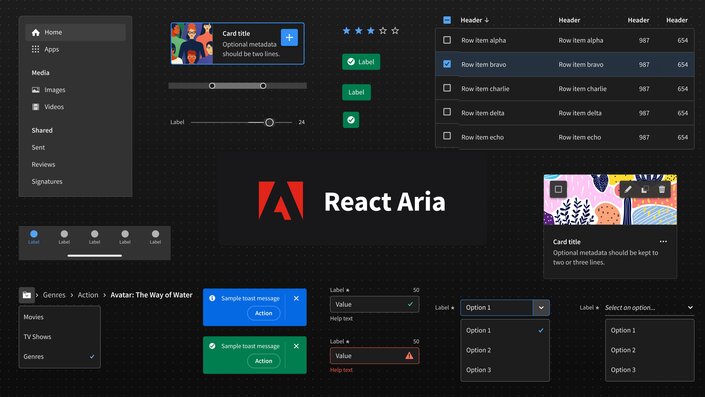Image resolution: width=705 pixels, height=397 pixels.
Task: Open the Action breadcrumb
Action: 88,295
